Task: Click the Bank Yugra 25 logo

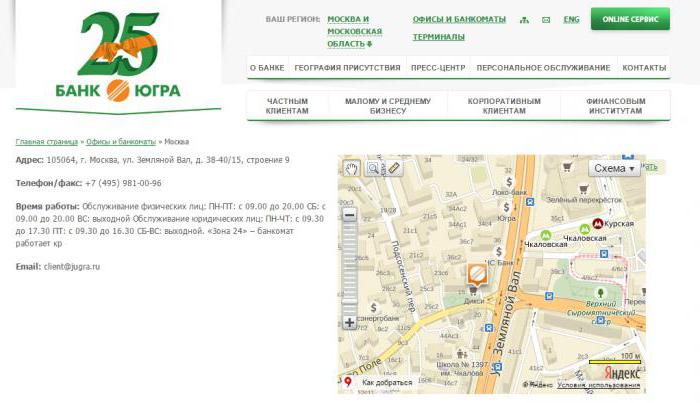Action: click(x=118, y=56)
